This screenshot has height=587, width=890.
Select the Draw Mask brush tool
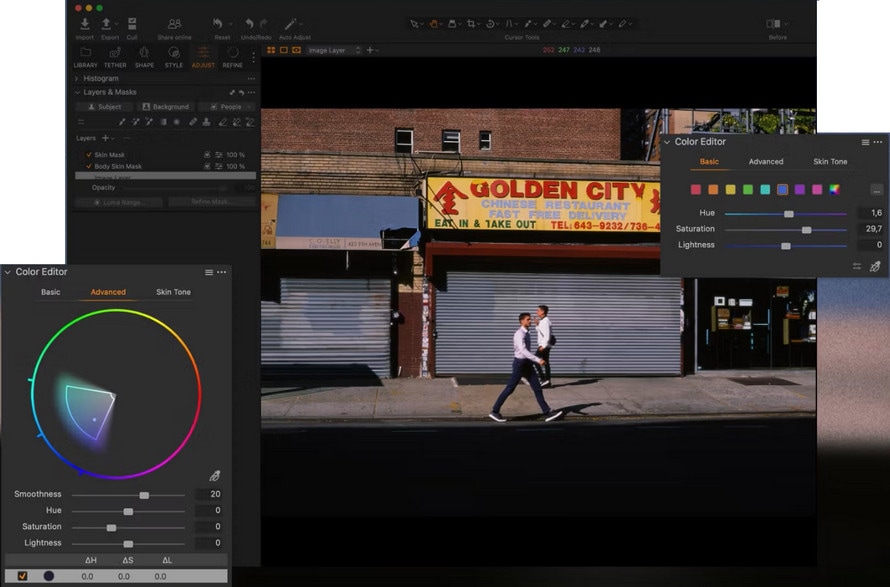point(121,122)
